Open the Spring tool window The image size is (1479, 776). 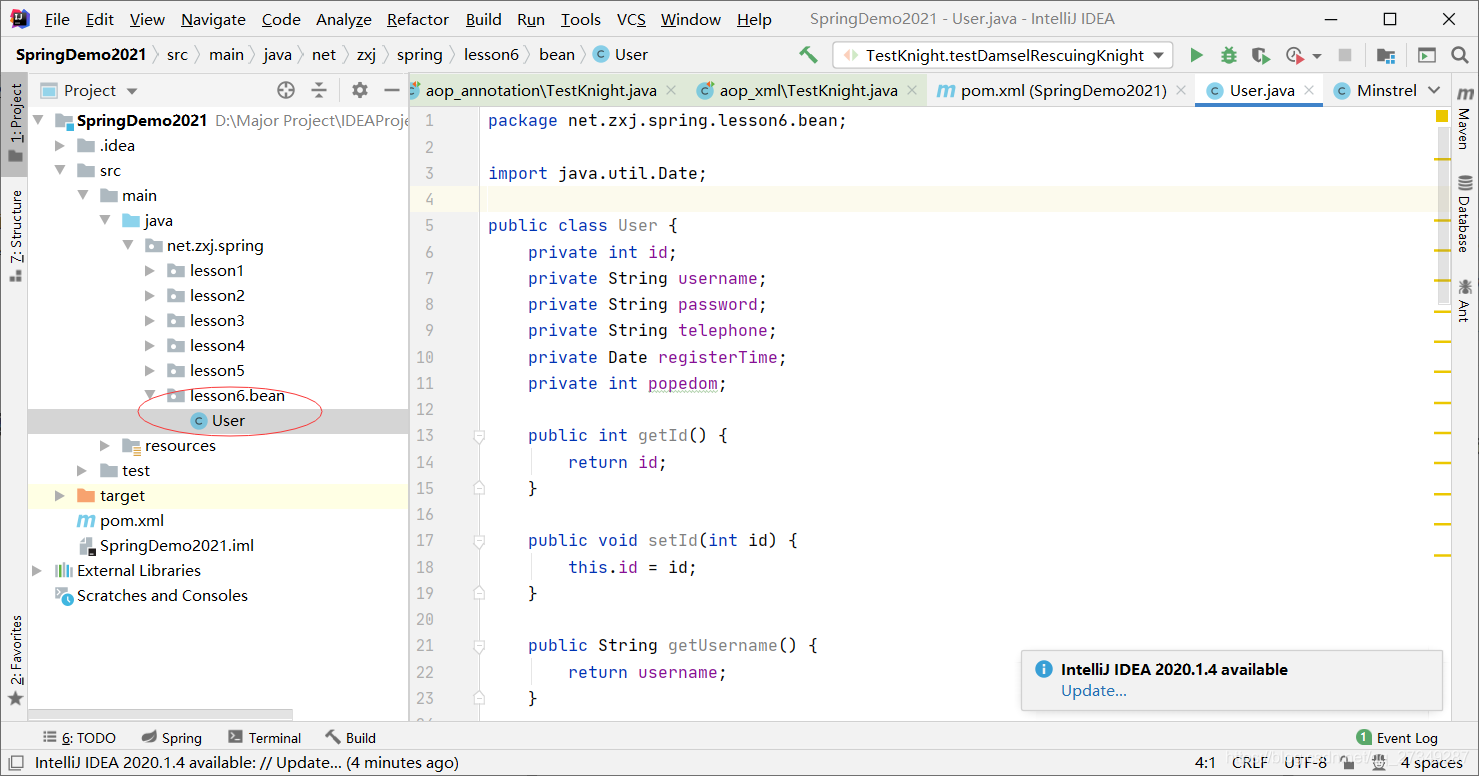pos(171,738)
